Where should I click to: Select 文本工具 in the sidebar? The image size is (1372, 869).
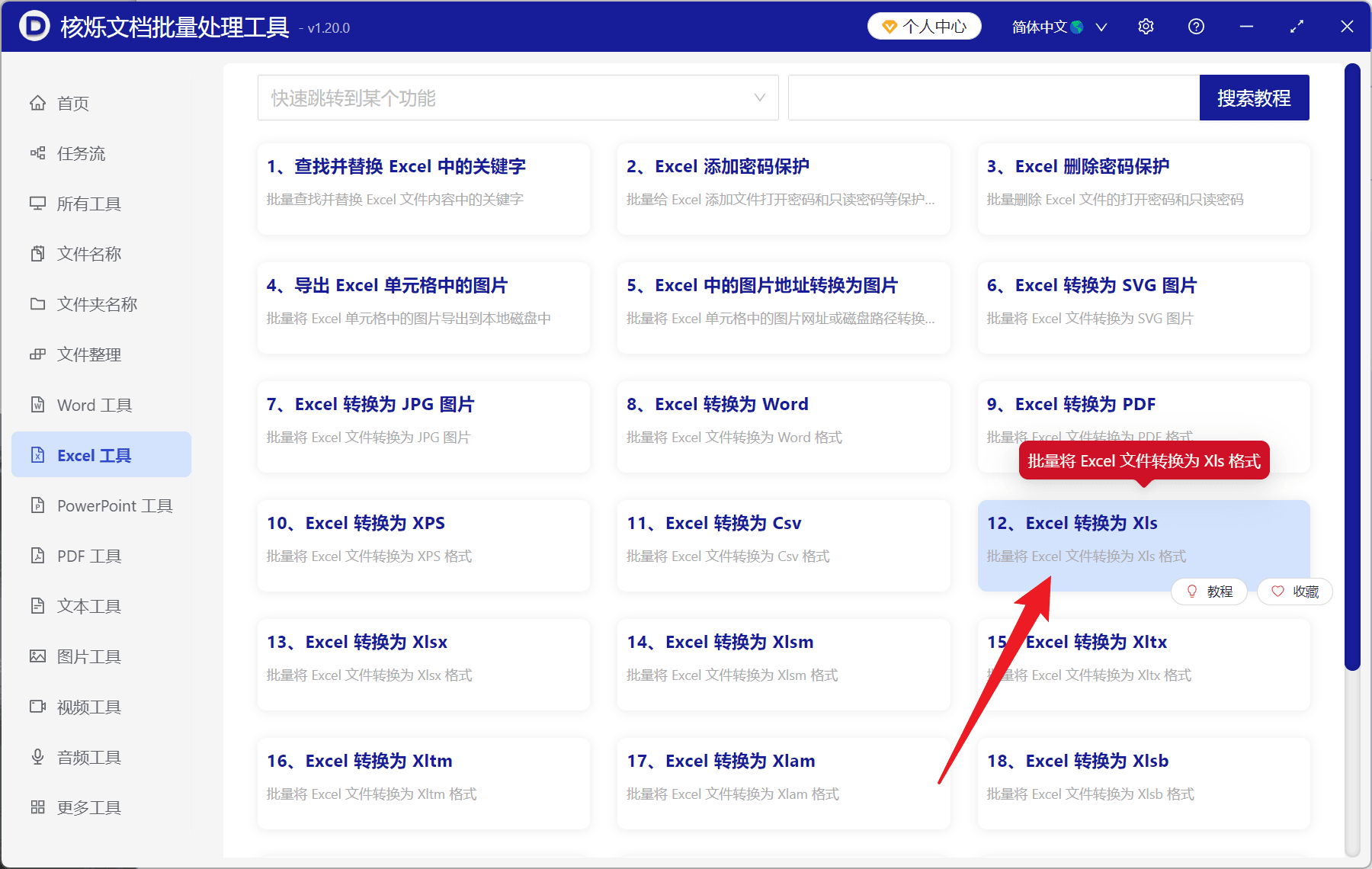101,606
